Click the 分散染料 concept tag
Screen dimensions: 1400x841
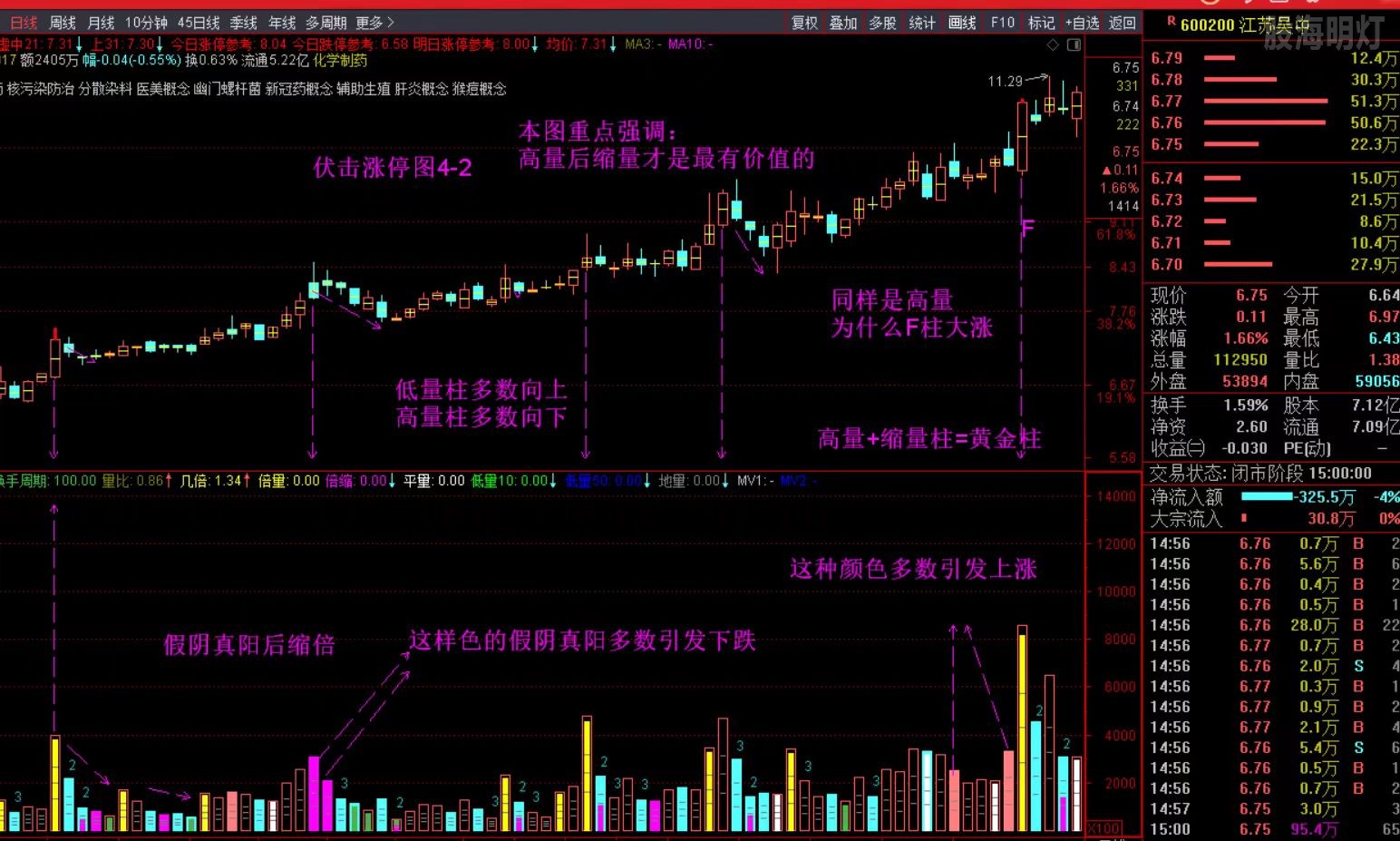[x=105, y=89]
